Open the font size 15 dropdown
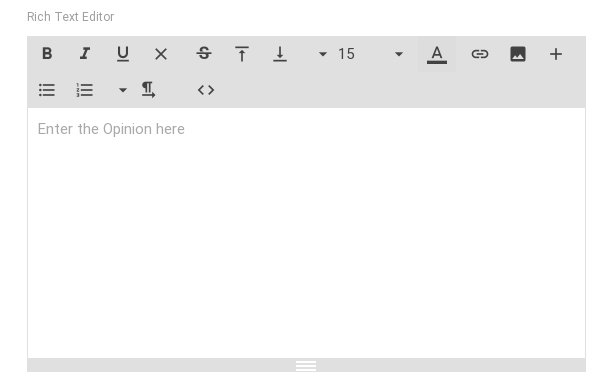 370,54
